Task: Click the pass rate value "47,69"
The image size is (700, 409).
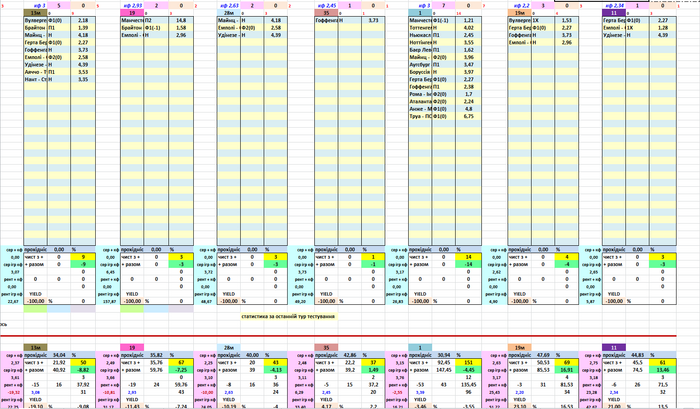Action: coord(543,355)
